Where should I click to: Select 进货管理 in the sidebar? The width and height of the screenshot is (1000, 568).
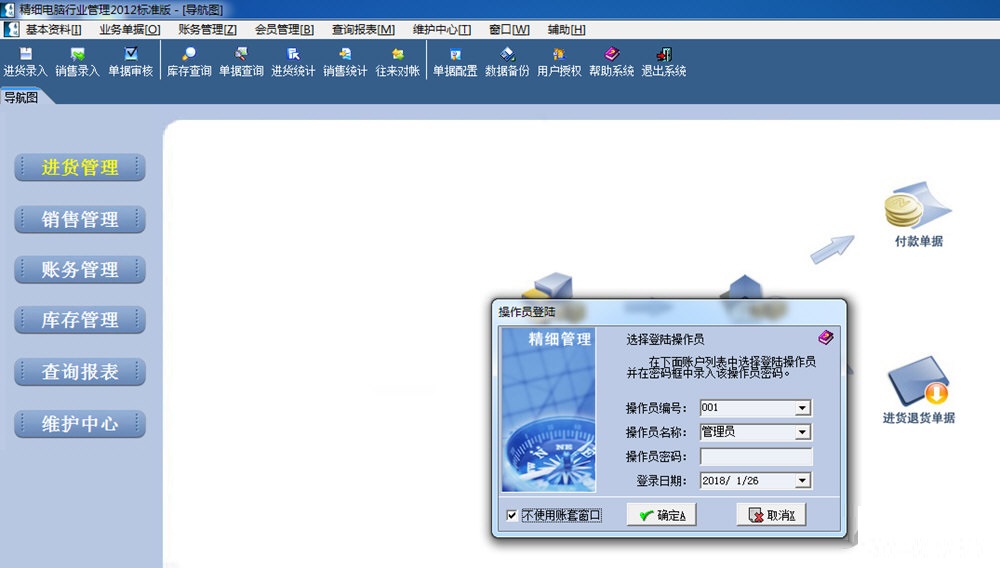80,168
